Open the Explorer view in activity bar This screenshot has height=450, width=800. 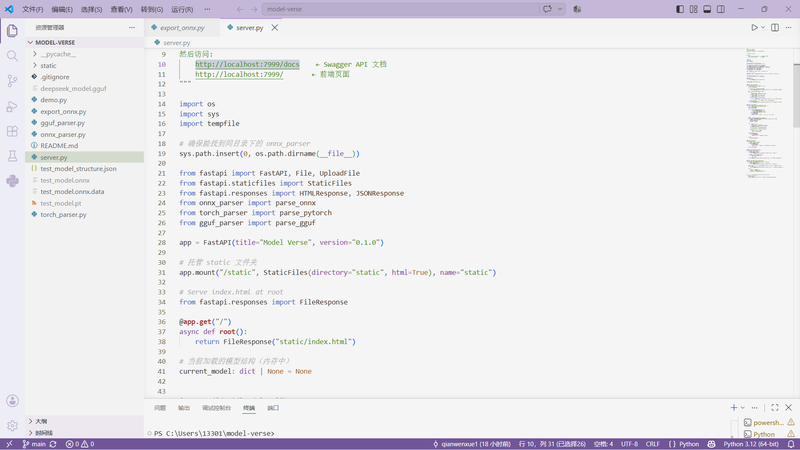[x=12, y=31]
